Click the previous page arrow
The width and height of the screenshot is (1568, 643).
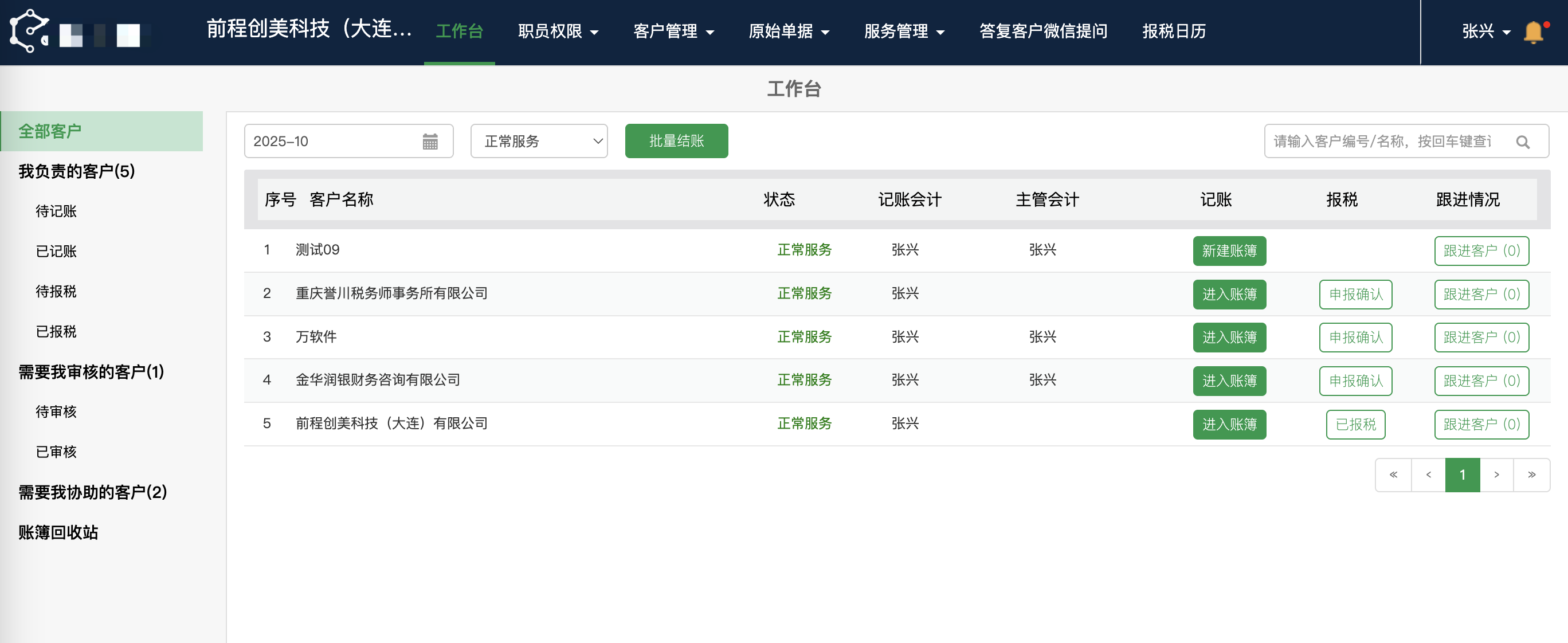click(1428, 475)
